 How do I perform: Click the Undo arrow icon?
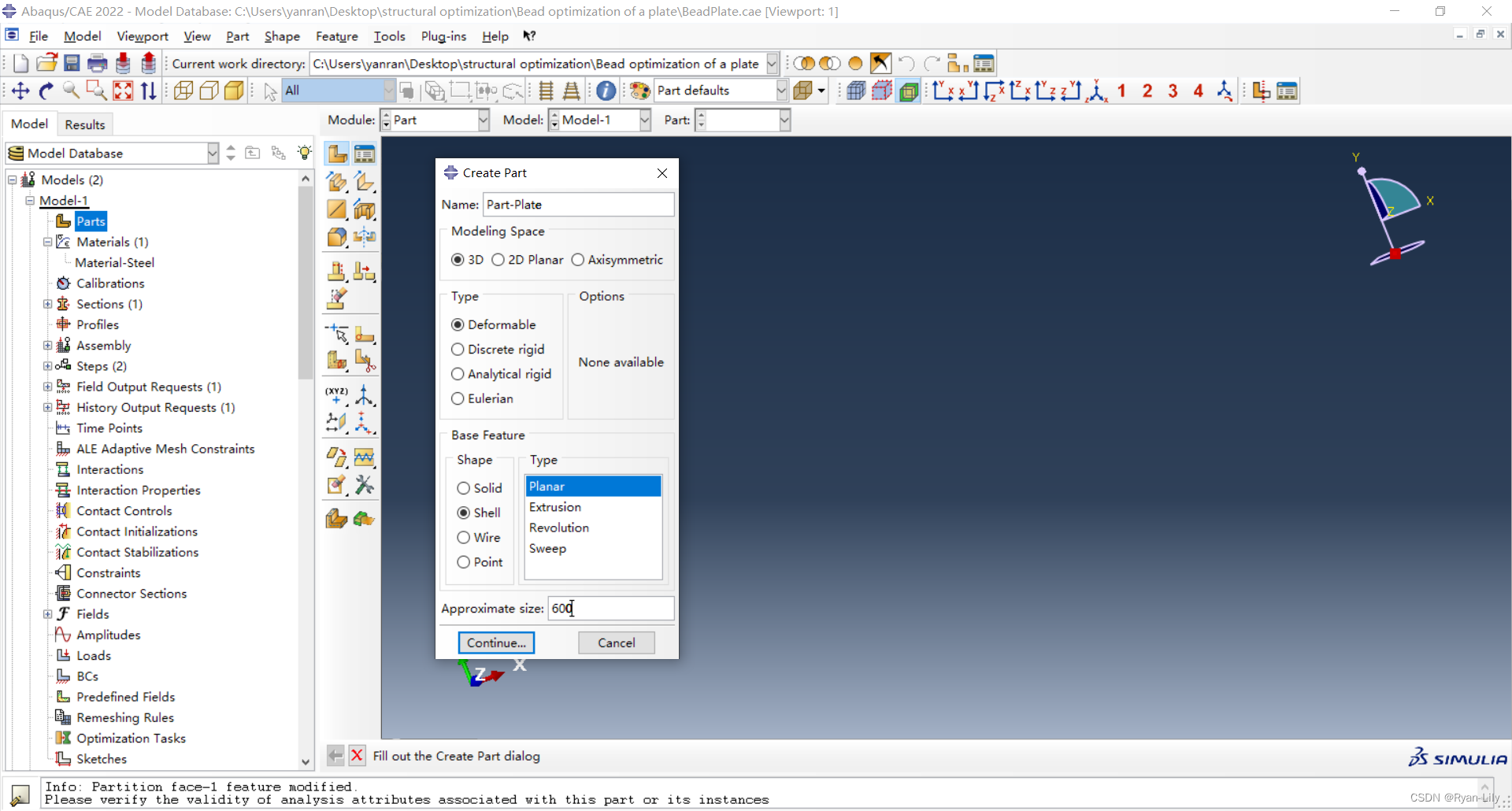[x=906, y=64]
